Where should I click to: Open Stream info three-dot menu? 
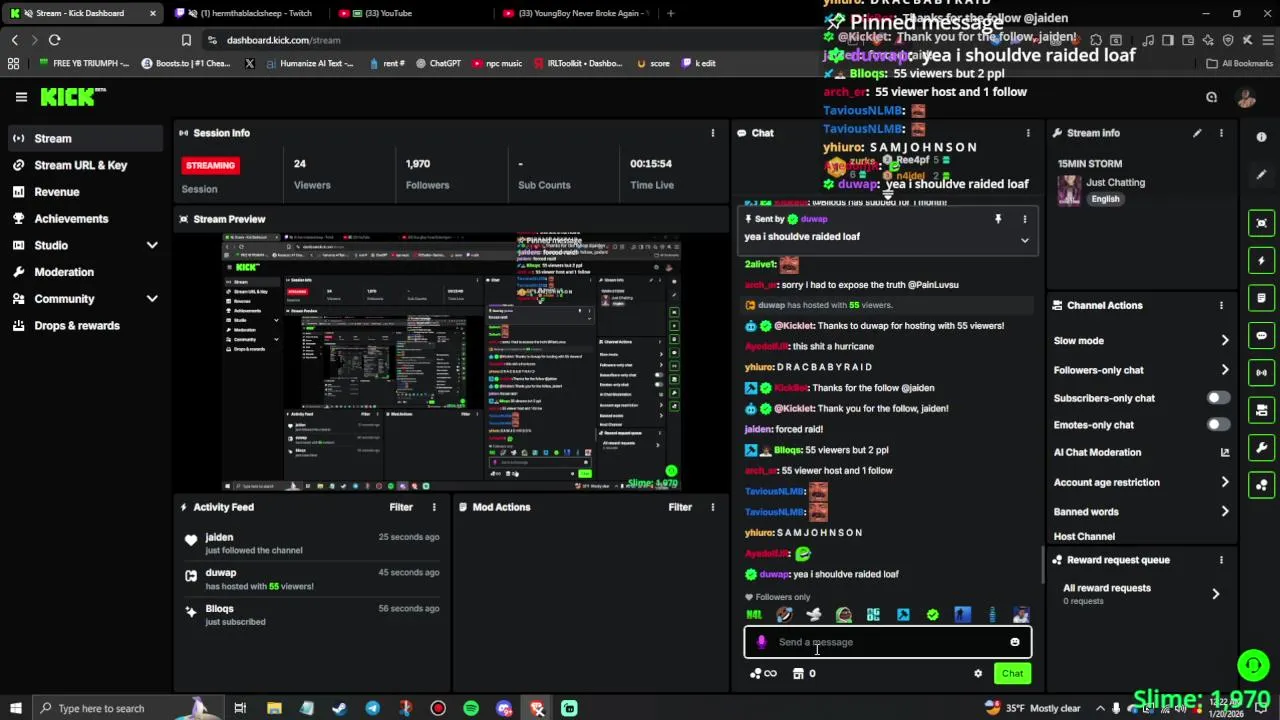pyautogui.click(x=1221, y=133)
